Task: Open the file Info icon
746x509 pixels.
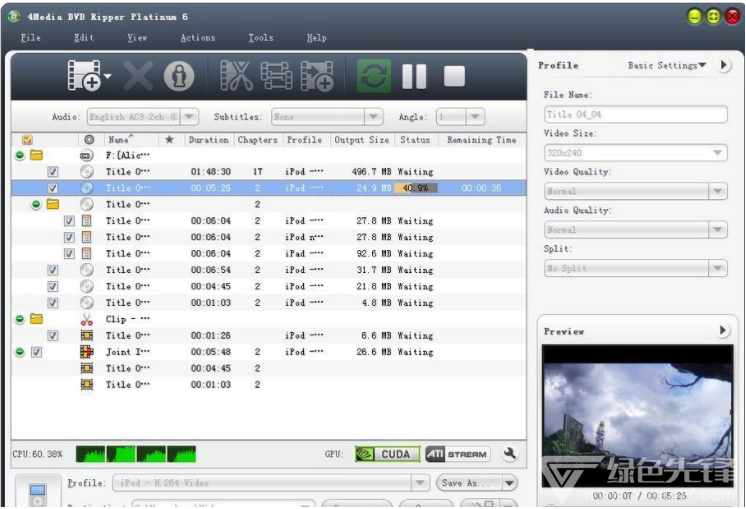Action: pyautogui.click(x=179, y=76)
